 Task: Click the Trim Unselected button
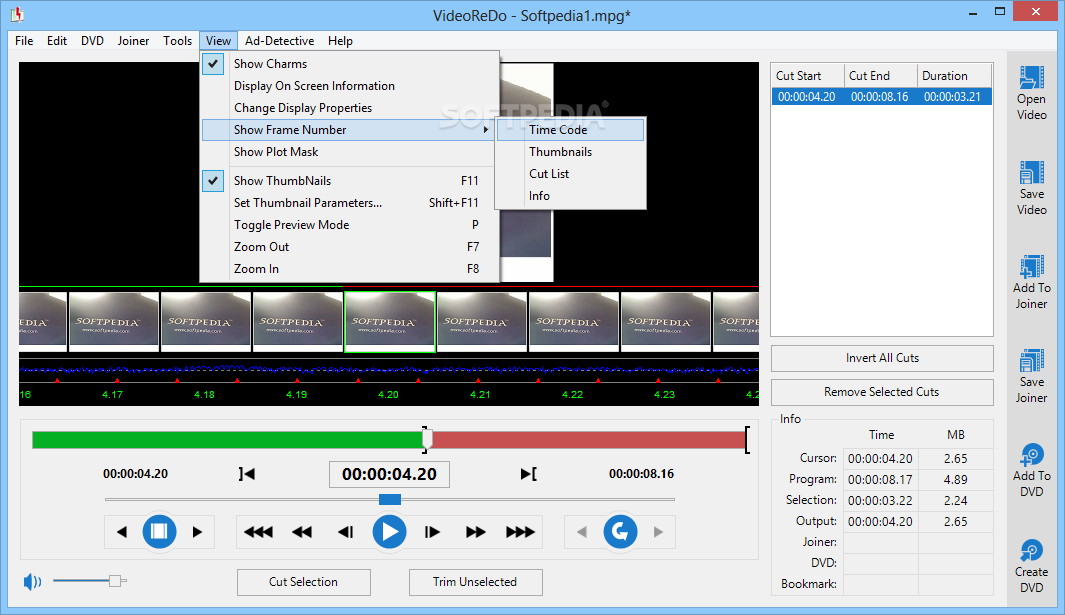[x=475, y=582]
